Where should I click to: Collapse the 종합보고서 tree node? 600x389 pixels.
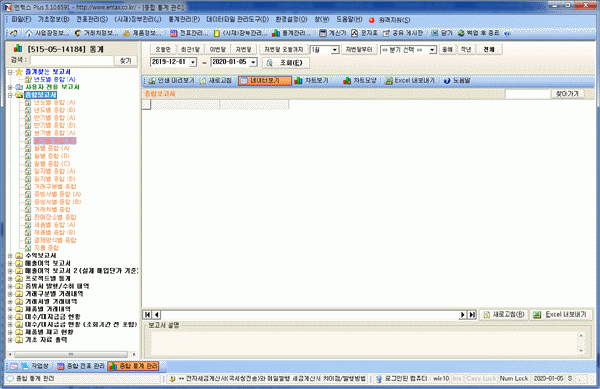click(x=10, y=95)
